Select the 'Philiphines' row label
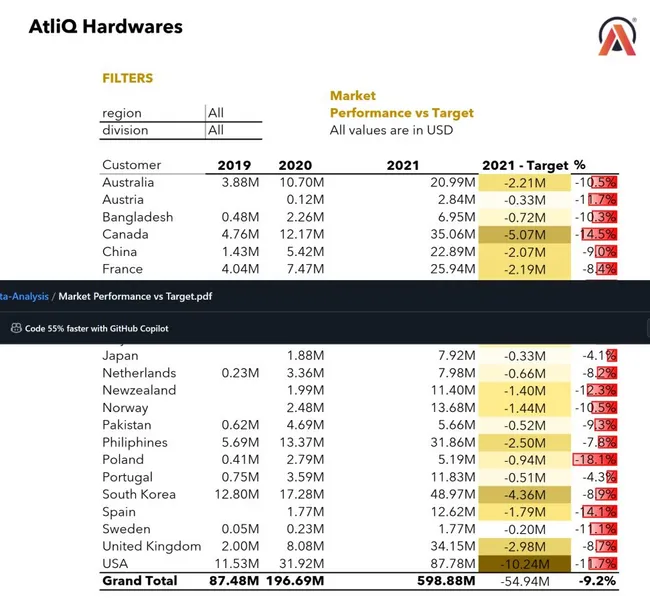 click(135, 442)
